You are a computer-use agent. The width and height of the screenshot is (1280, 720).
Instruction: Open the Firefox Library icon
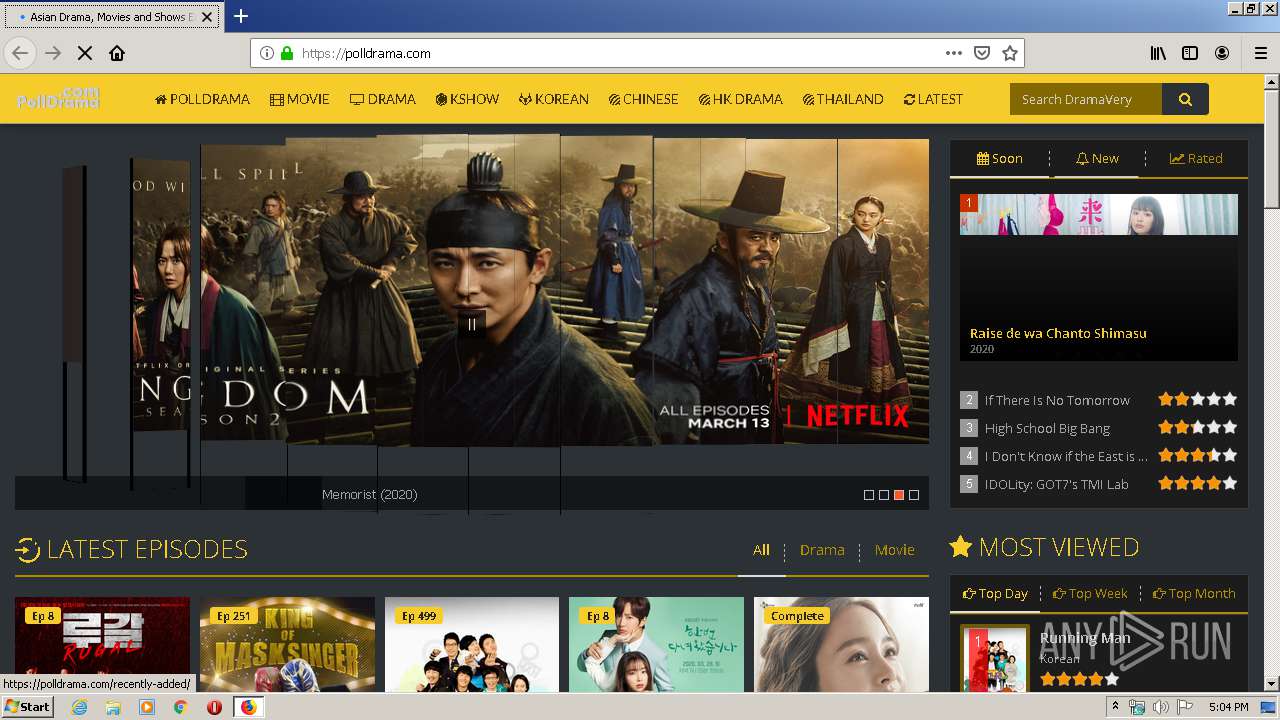pos(1158,53)
